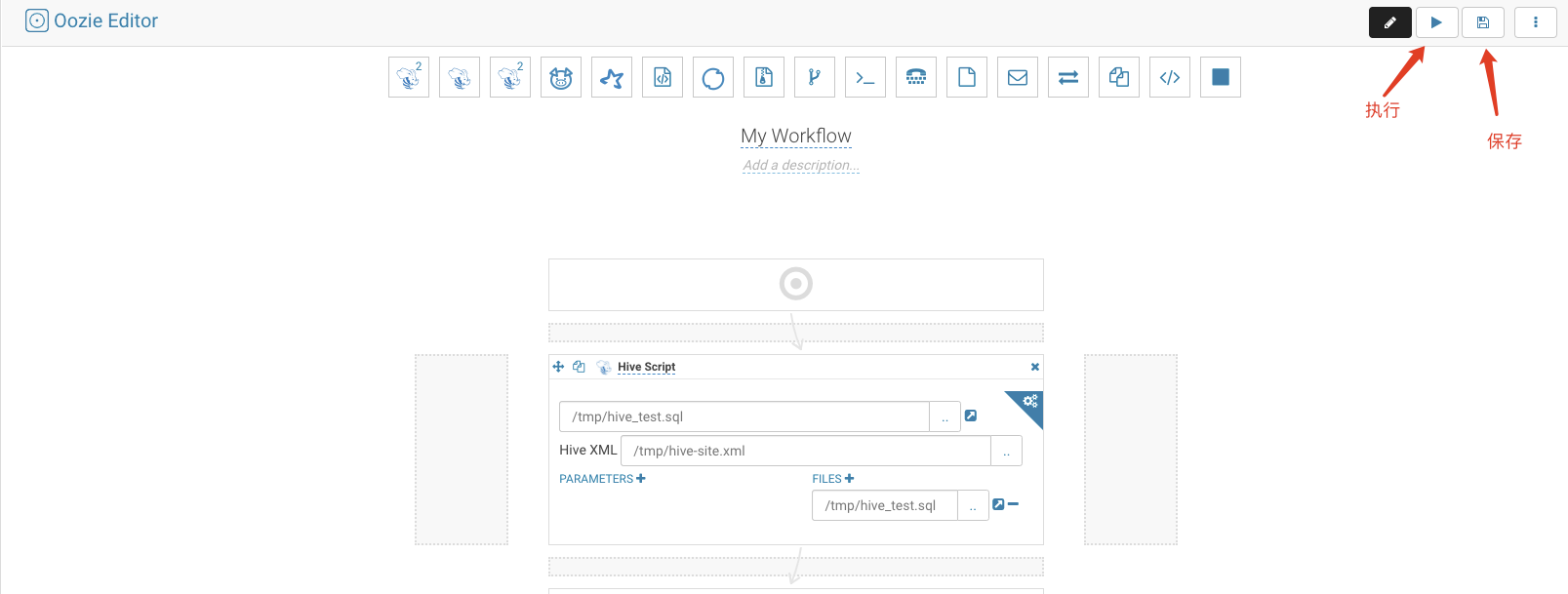The image size is (1568, 594).
Task: Open the three-dot more options menu
Action: coord(1536,22)
